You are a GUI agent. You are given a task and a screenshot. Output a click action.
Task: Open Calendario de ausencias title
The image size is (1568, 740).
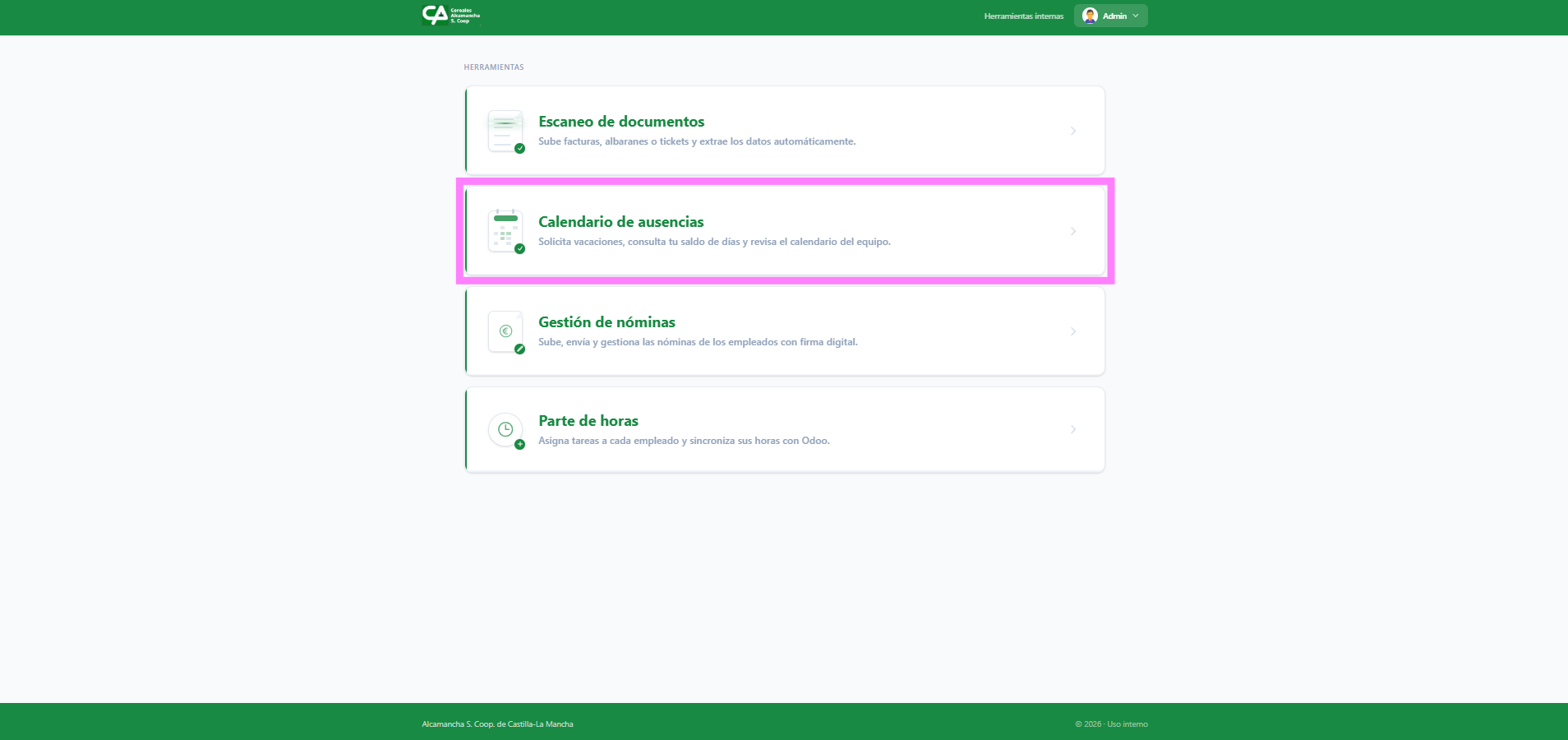[620, 222]
